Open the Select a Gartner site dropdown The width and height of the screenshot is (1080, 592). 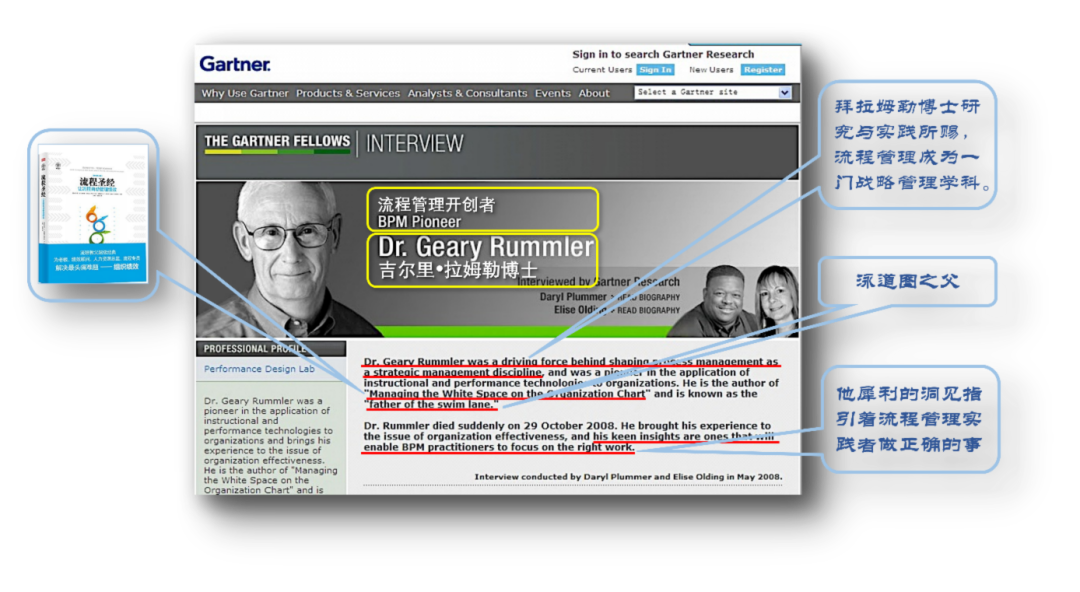click(x=713, y=92)
